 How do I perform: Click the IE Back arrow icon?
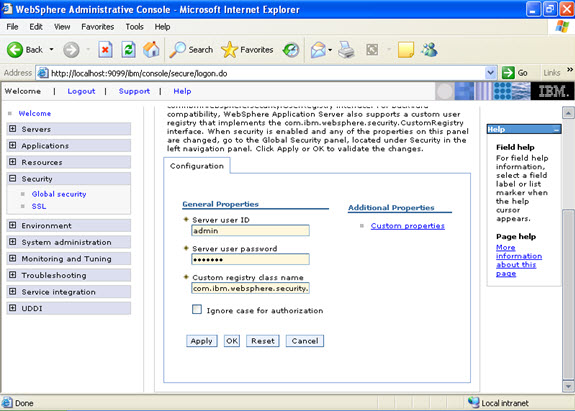tap(15, 49)
